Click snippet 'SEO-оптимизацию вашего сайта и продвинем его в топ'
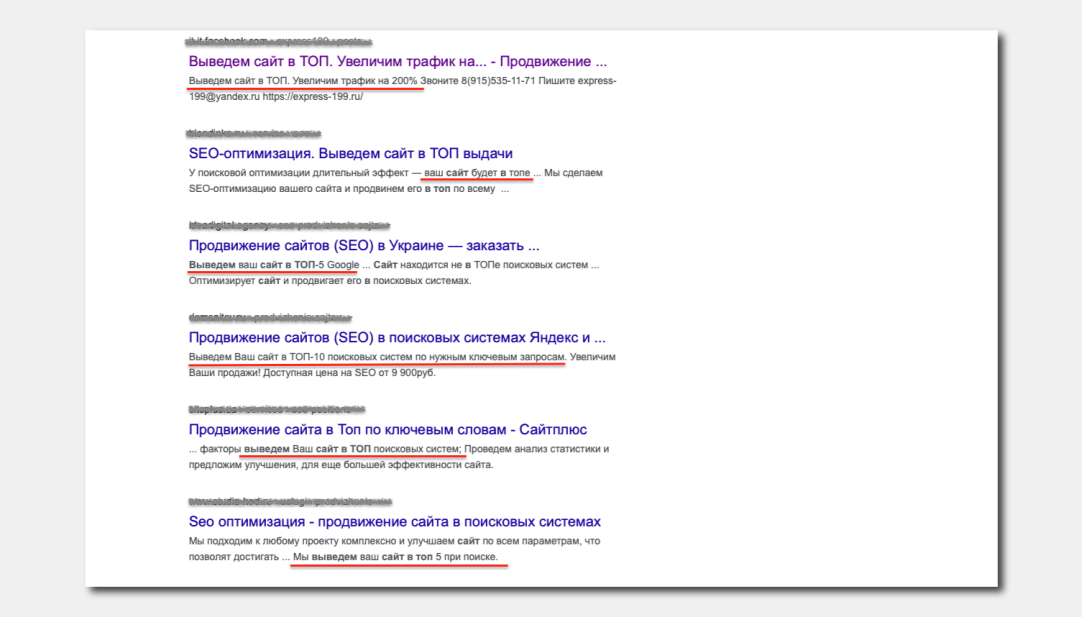 tap(319, 188)
